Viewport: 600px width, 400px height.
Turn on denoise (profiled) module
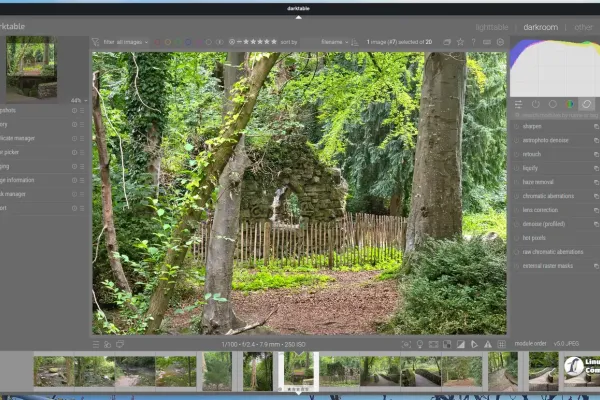(x=516, y=224)
